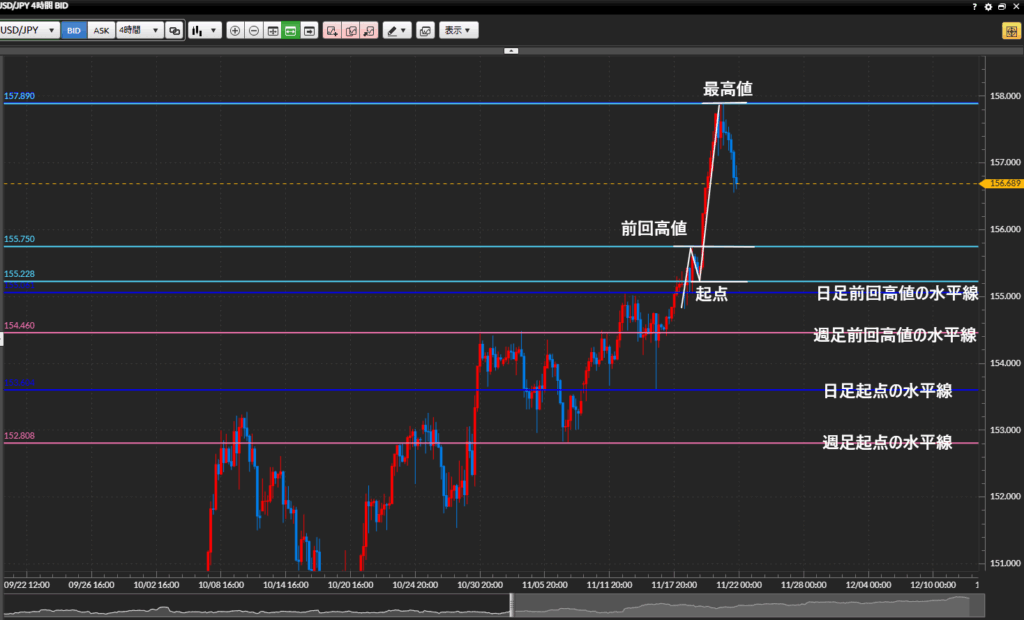Click the zoom out magnifier icon

pyautogui.click(x=254, y=31)
